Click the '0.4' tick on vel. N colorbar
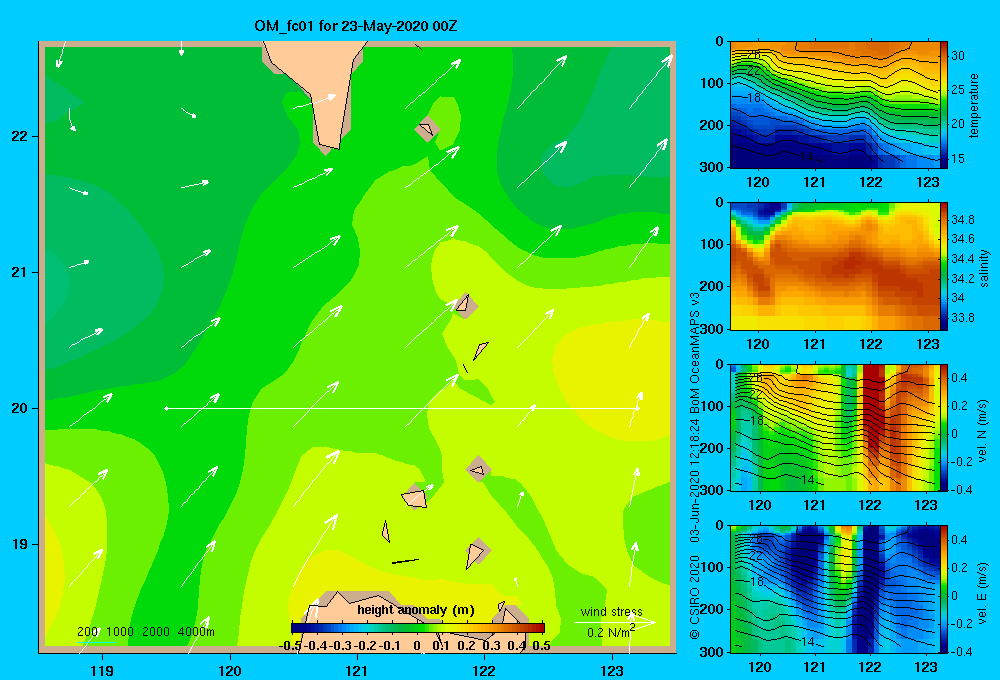This screenshot has height=680, width=1000. [x=959, y=378]
